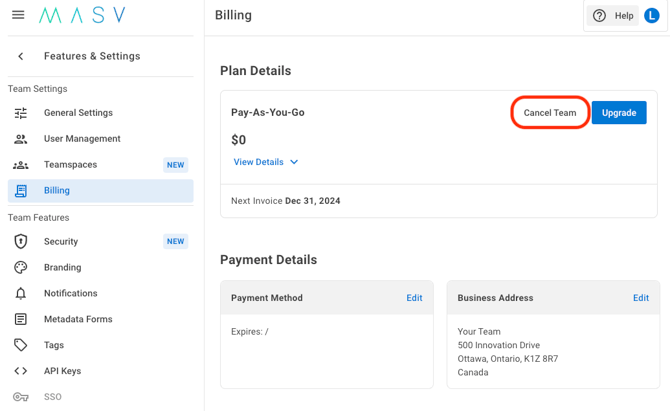This screenshot has height=411, width=670.
Task: Expand details with the View Details chevron
Action: [x=294, y=162]
